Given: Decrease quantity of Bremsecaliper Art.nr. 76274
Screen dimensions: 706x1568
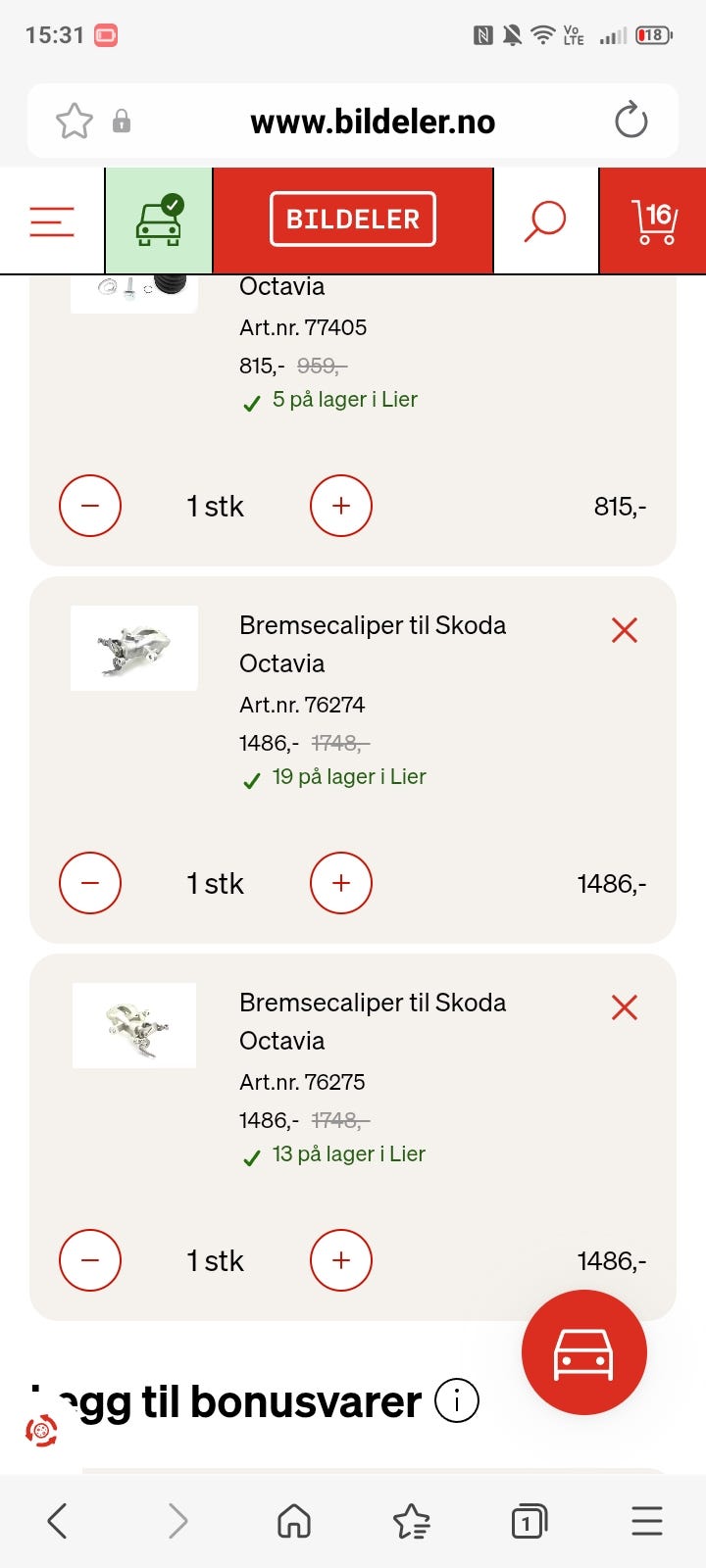Looking at the screenshot, I should (x=90, y=883).
